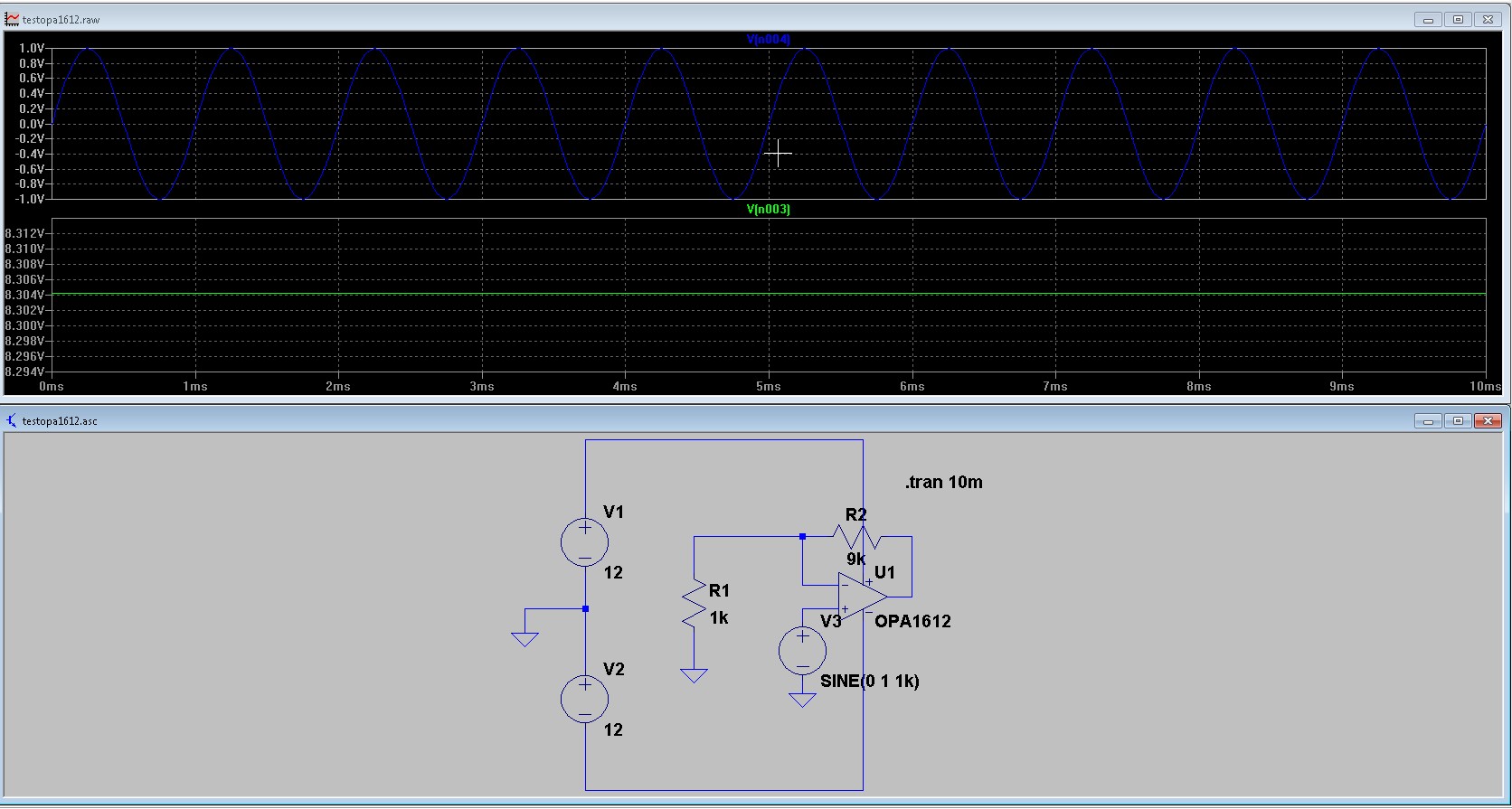The width and height of the screenshot is (1512, 809).
Task: Click the 5ms time axis label
Action: click(769, 386)
